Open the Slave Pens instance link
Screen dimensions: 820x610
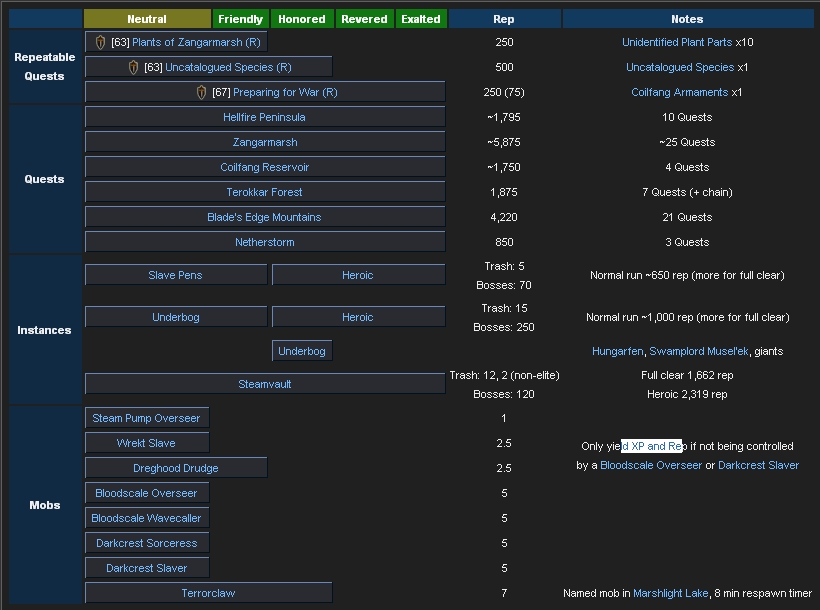click(x=175, y=275)
